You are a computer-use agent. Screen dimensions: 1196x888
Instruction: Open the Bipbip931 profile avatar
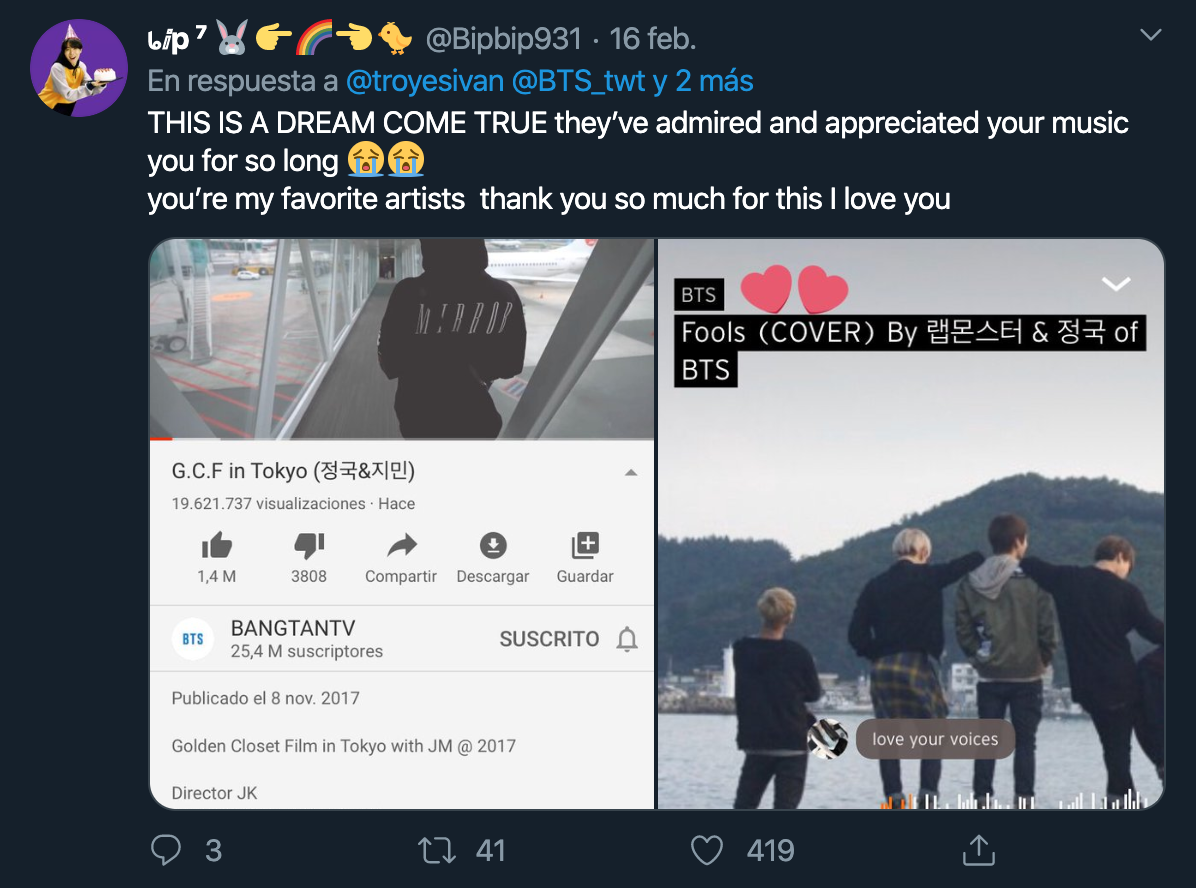click(79, 68)
